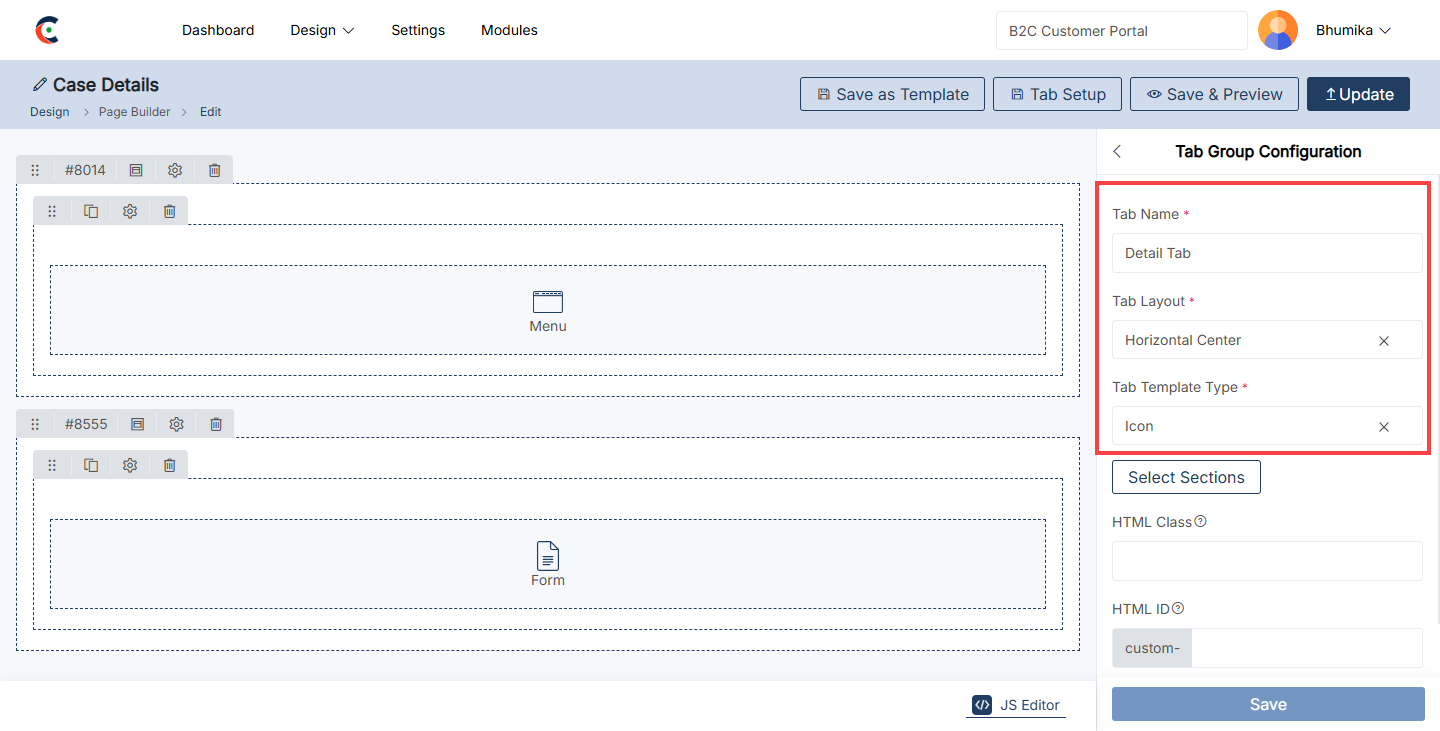Open the Bhumika user account dropdown

[1353, 30]
